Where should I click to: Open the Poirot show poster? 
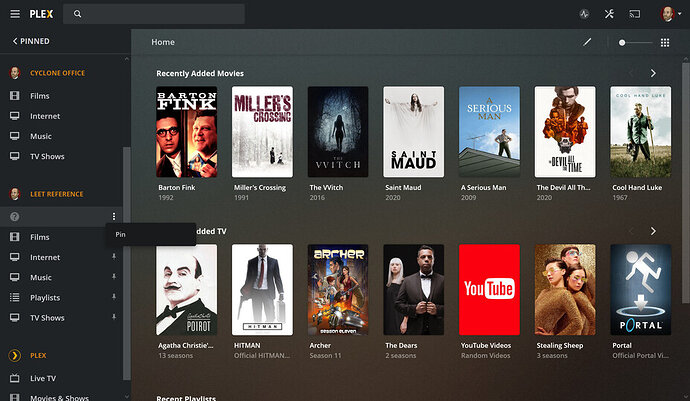point(187,290)
